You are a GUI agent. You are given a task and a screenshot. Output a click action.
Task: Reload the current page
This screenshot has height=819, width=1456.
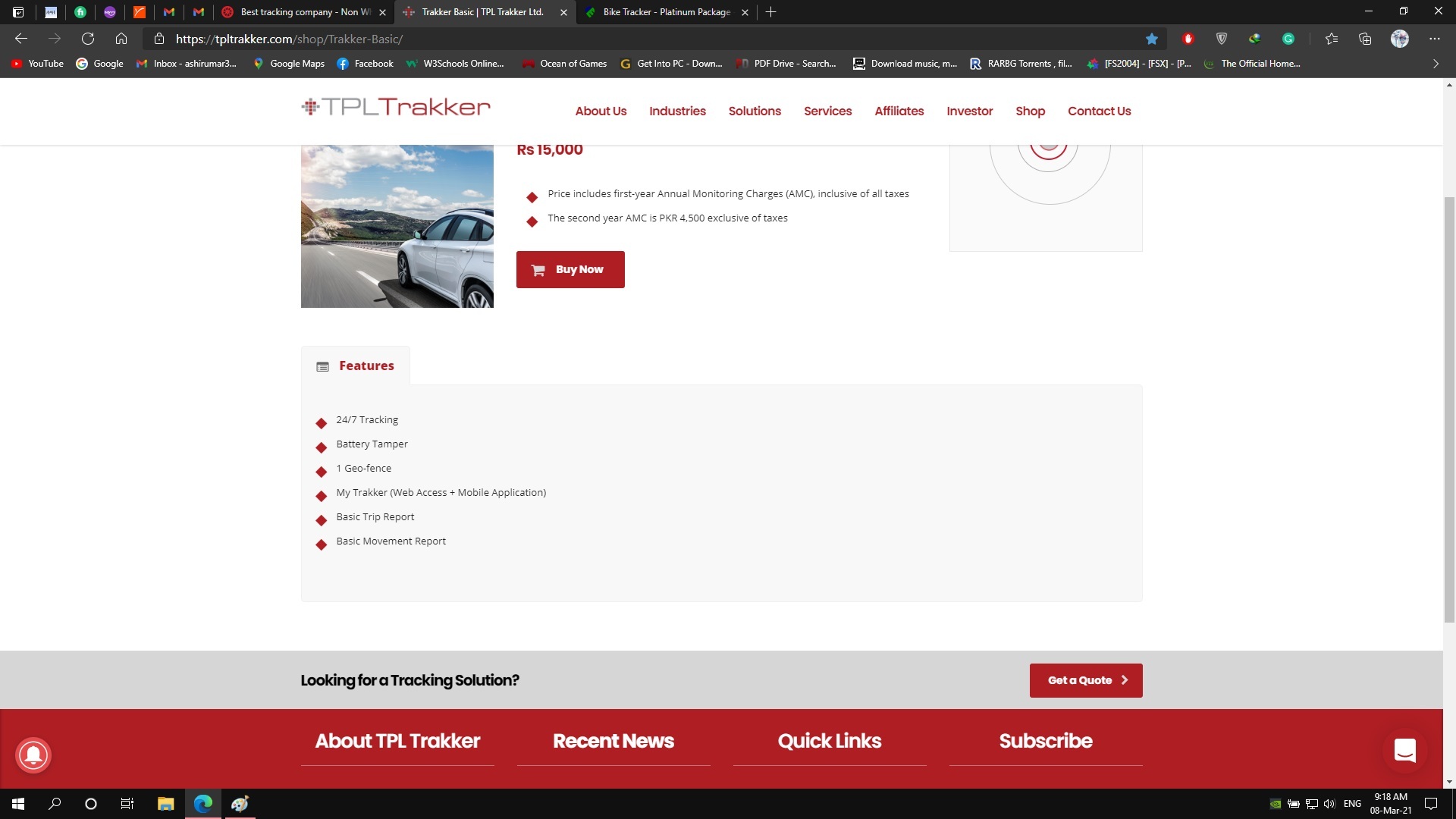88,39
